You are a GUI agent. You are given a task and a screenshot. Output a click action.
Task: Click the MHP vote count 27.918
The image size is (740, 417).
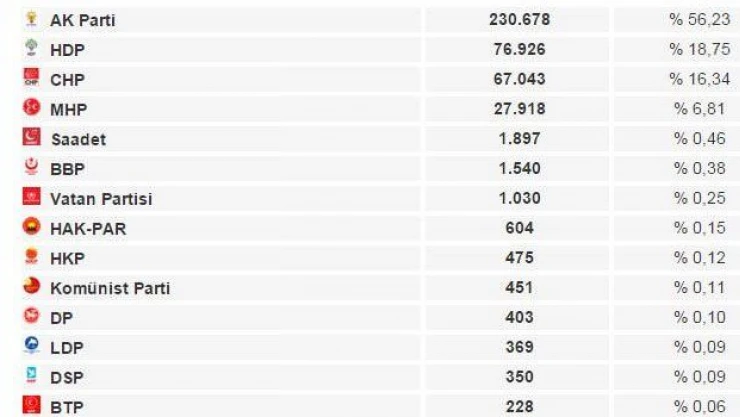tap(519, 108)
